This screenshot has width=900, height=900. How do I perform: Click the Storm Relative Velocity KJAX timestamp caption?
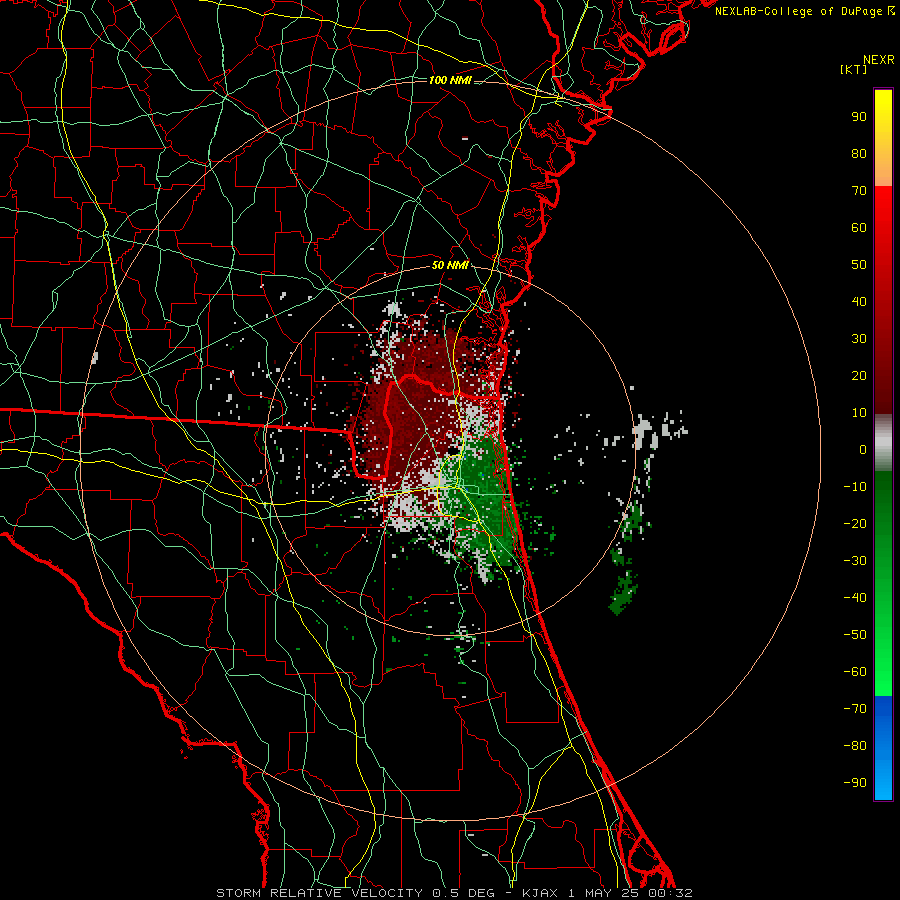click(x=454, y=893)
